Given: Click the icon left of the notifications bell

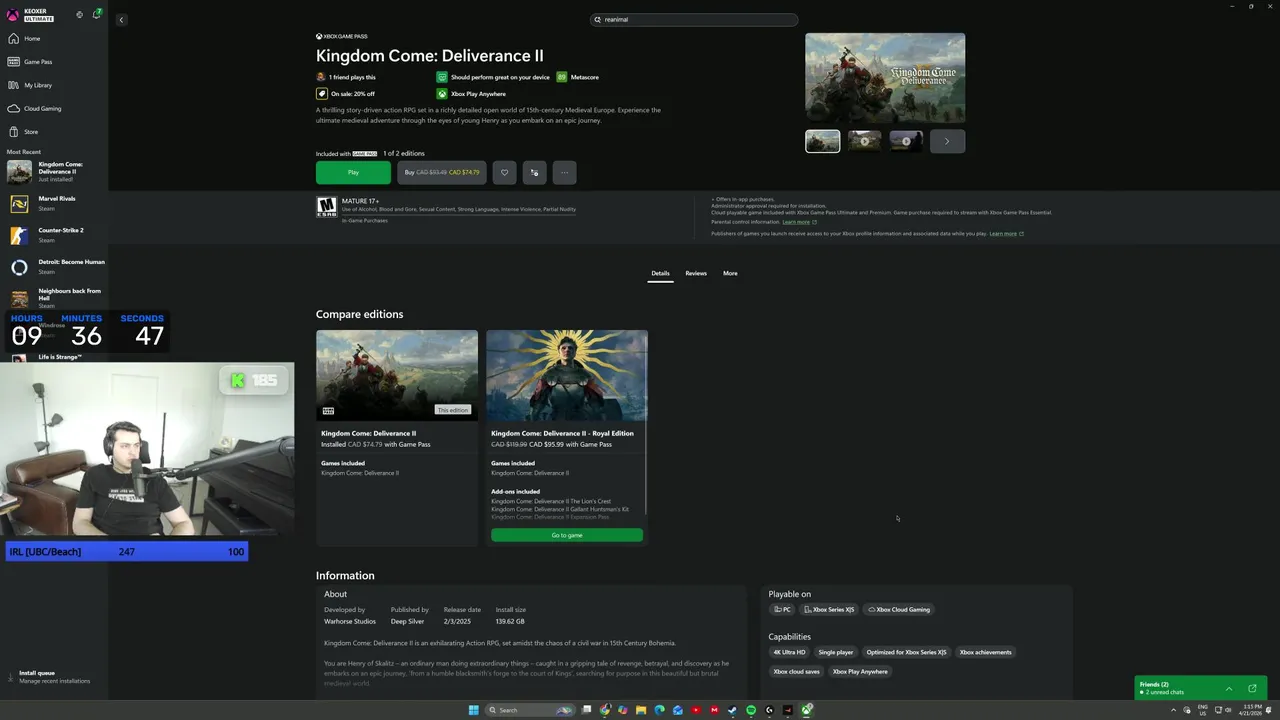Looking at the screenshot, I should point(80,15).
